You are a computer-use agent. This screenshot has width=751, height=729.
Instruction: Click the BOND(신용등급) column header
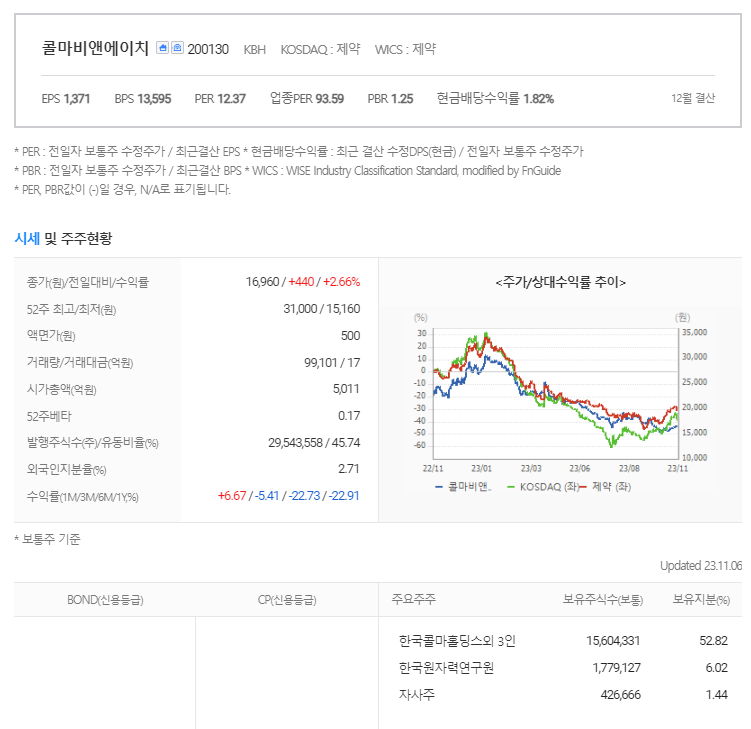tap(105, 600)
